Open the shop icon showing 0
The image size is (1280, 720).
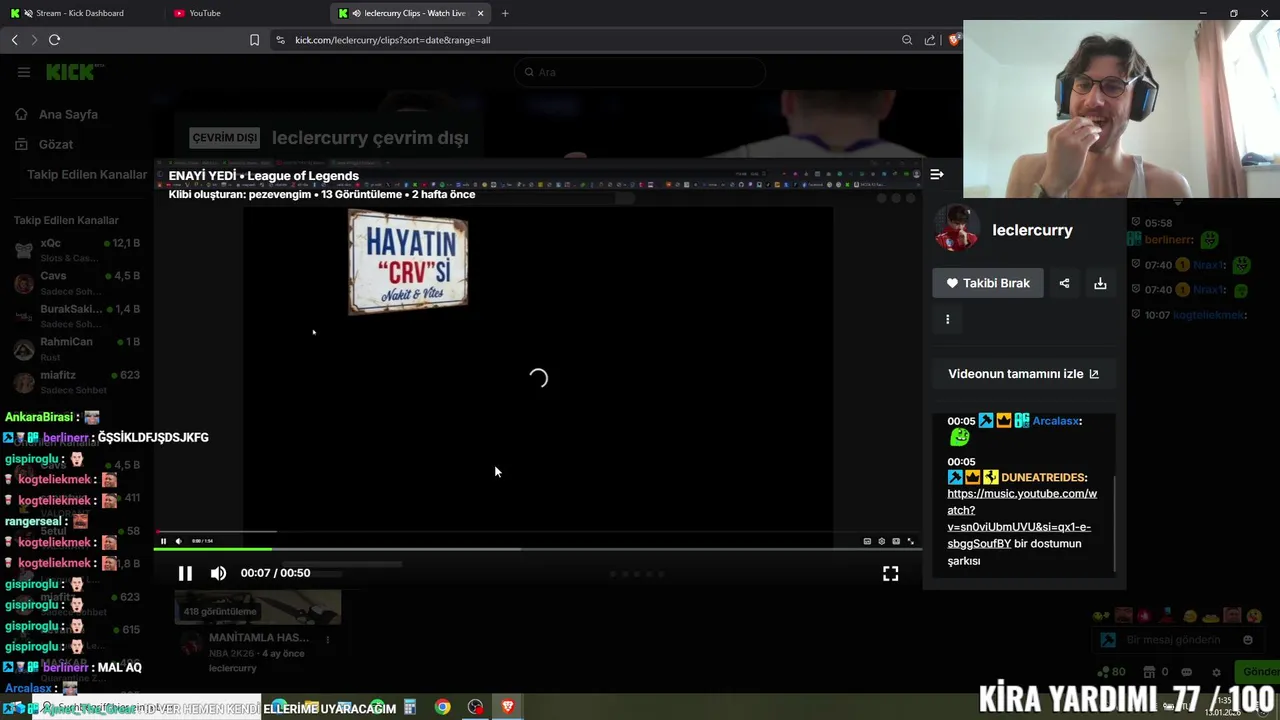point(1156,672)
